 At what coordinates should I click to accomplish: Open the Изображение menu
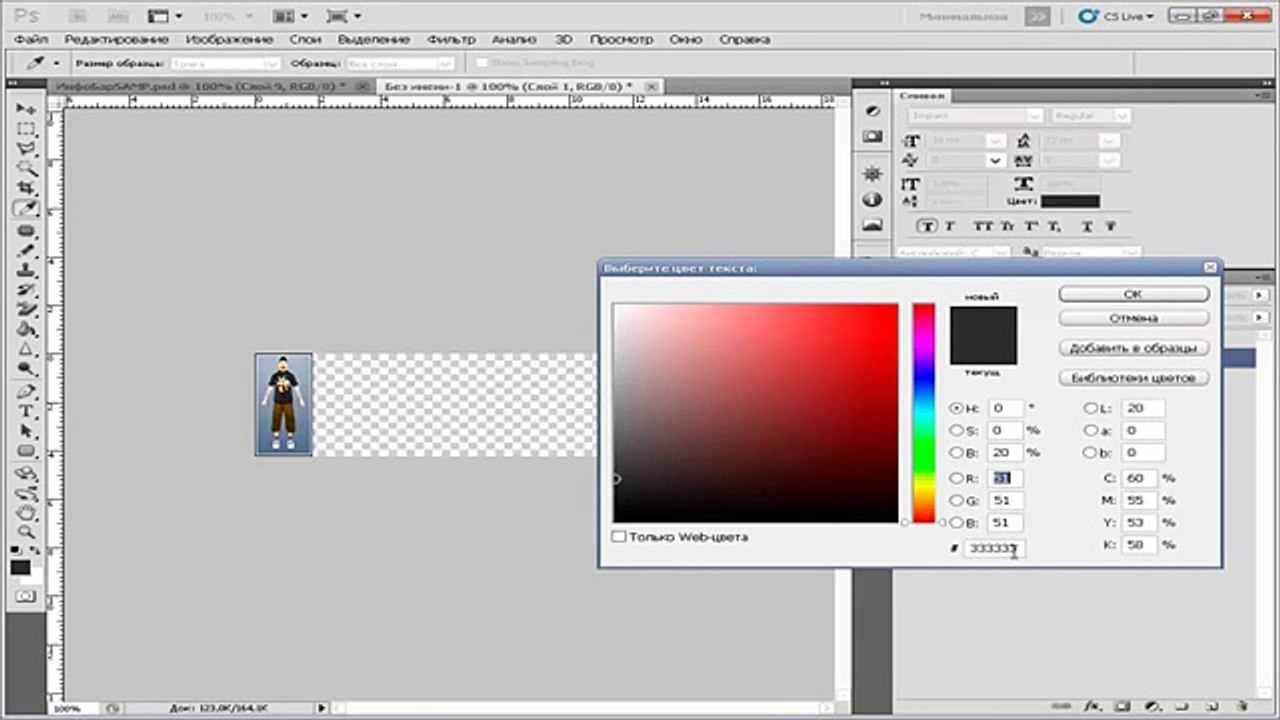tap(229, 39)
